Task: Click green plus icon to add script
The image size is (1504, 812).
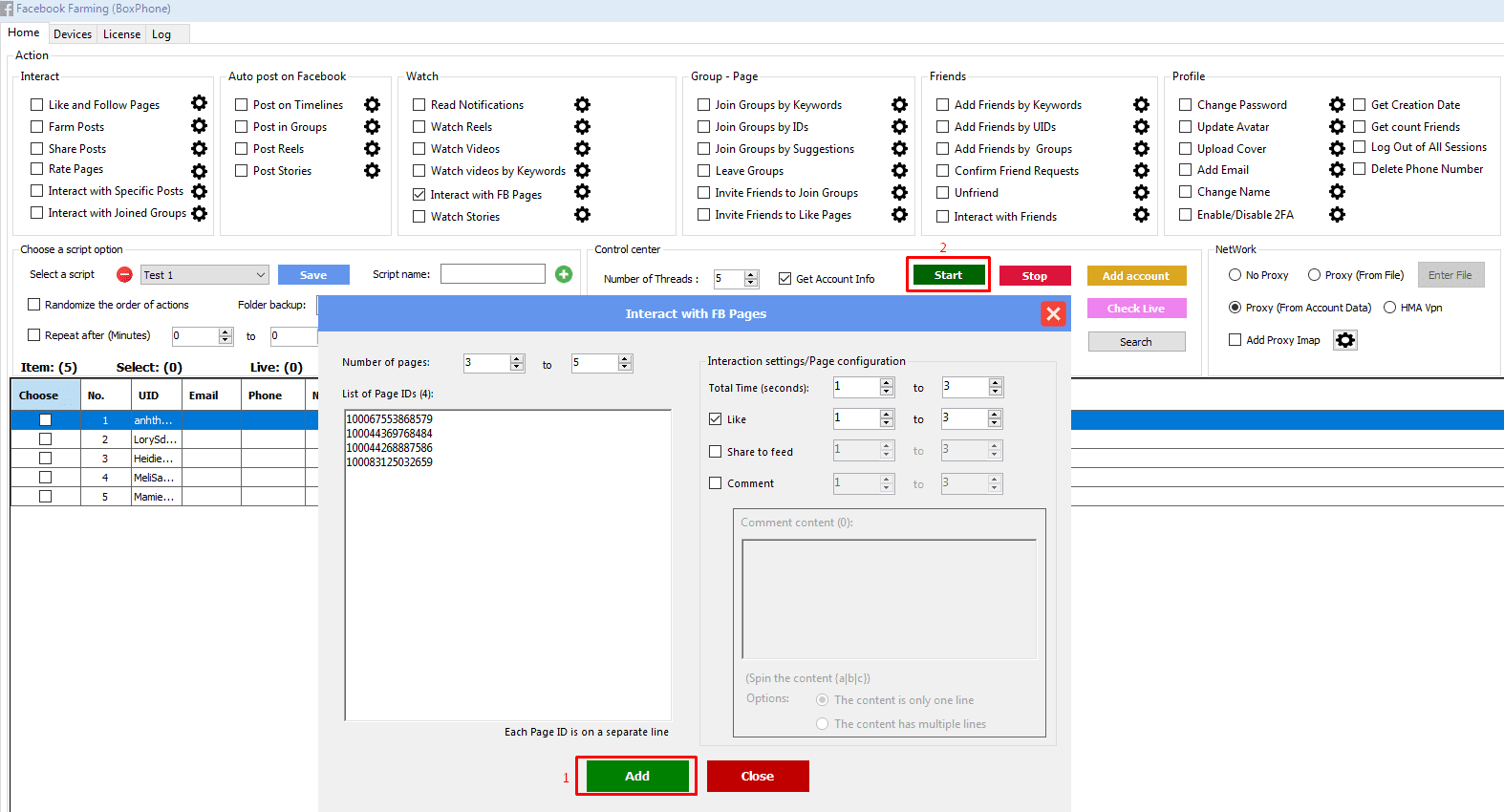Action: coord(564,274)
